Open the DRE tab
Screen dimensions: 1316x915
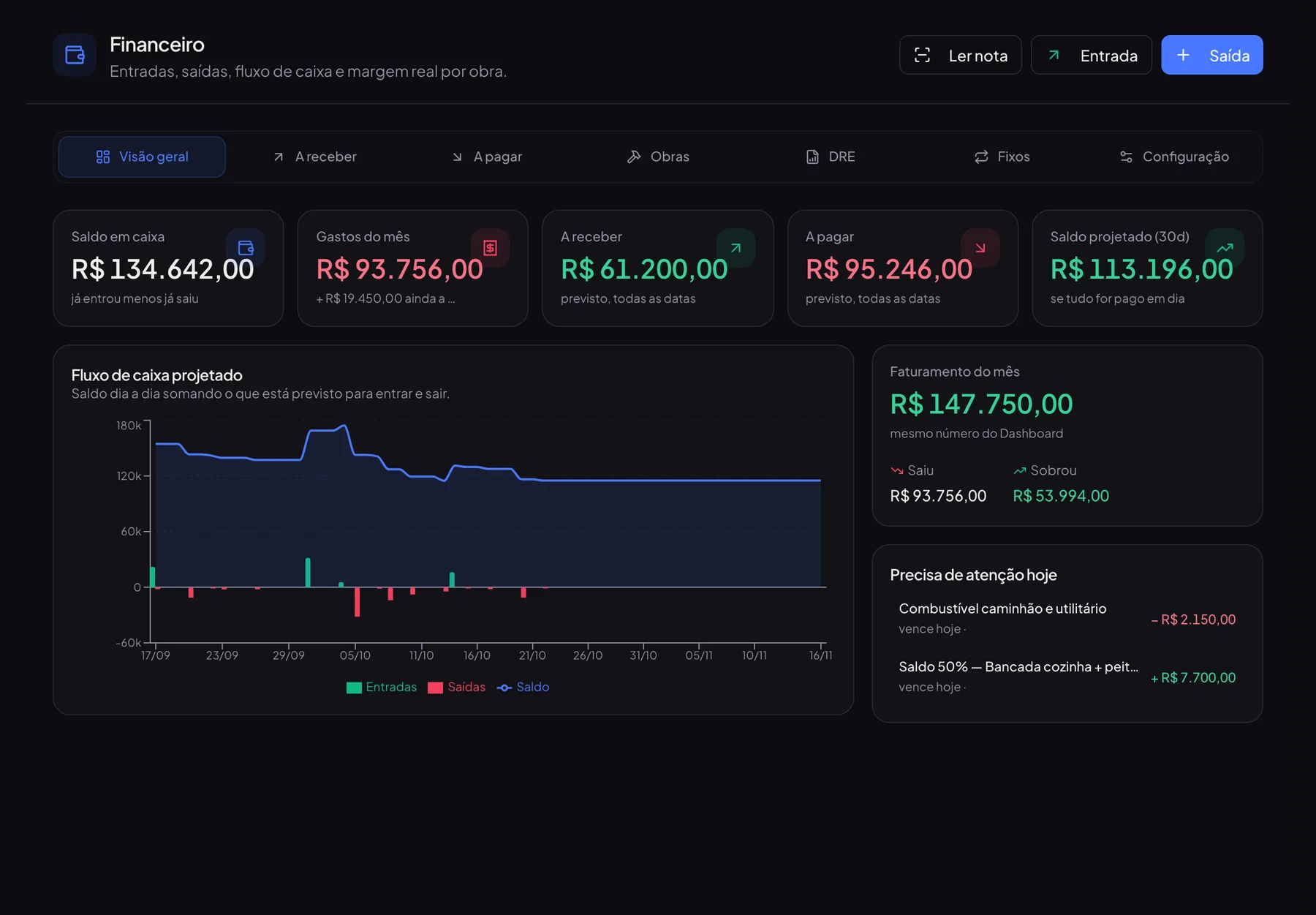(x=830, y=157)
